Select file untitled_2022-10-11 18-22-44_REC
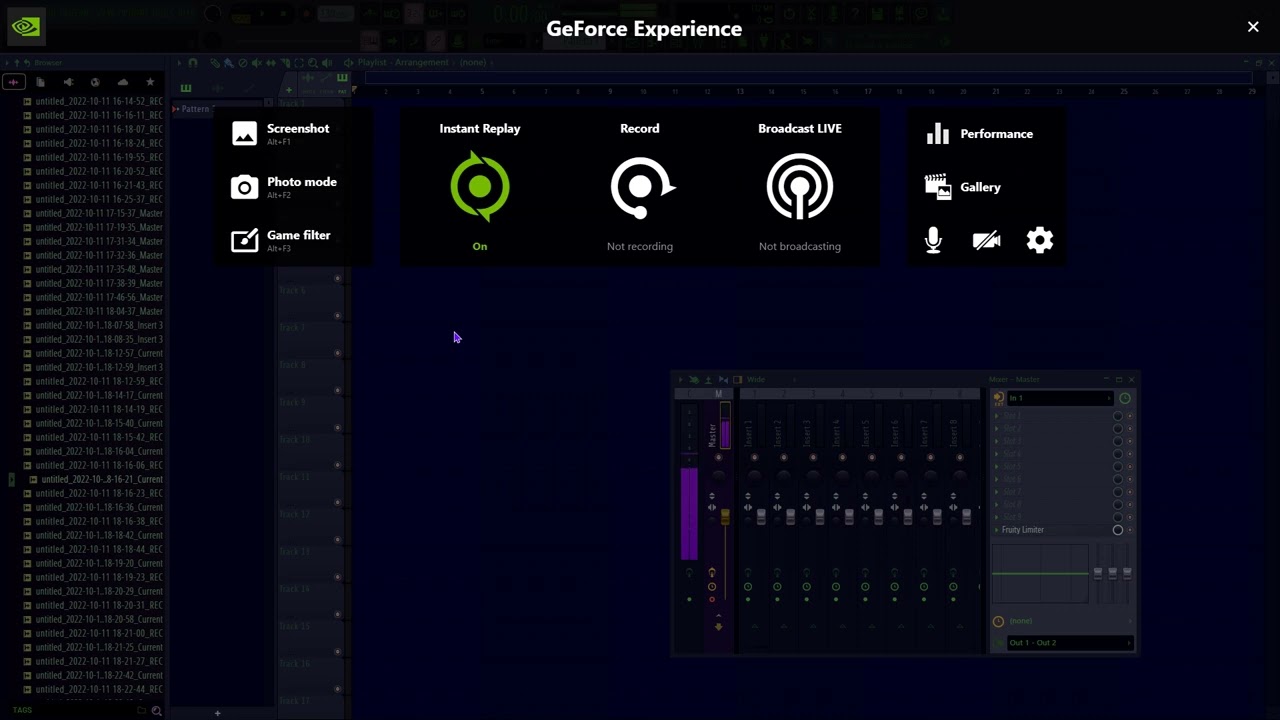 tap(93, 689)
